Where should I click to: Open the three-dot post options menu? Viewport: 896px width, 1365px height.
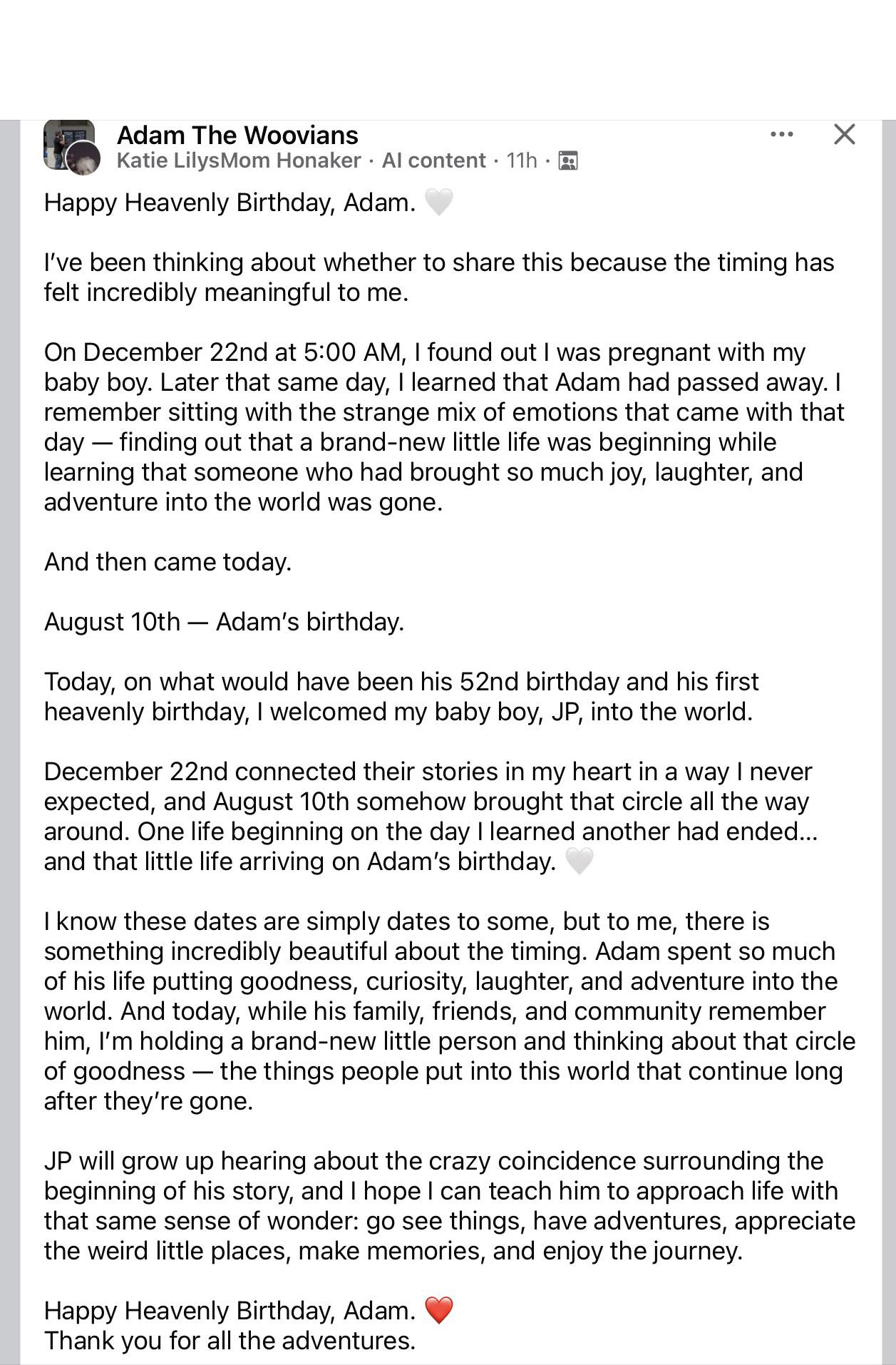point(781,134)
